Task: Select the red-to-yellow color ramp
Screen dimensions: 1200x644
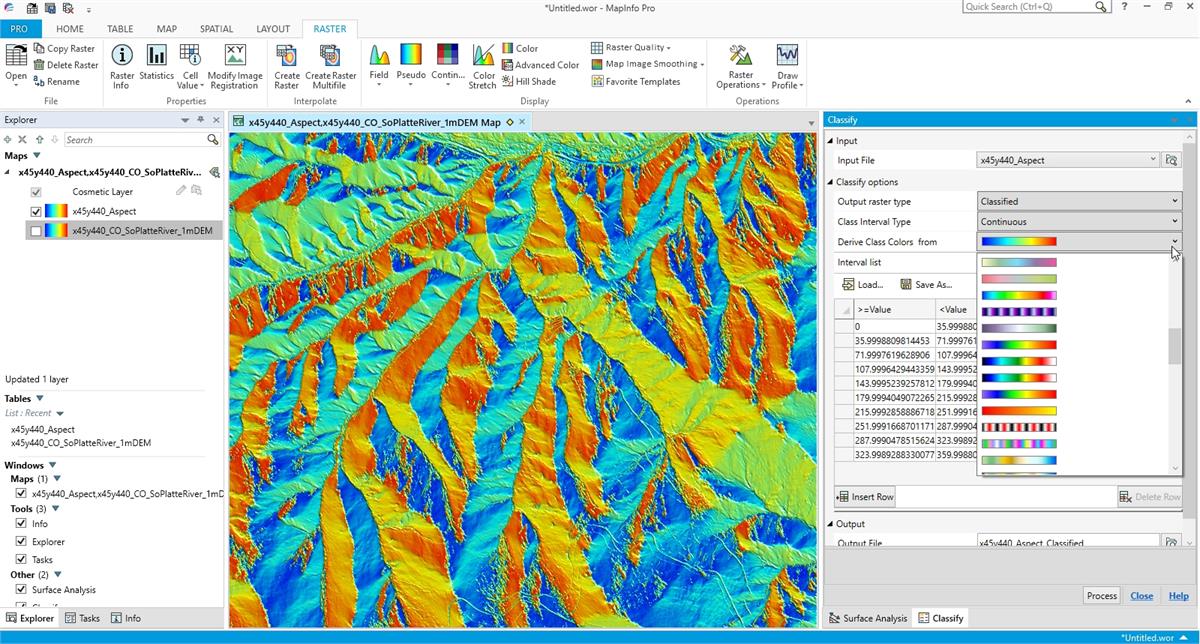Action: click(1019, 410)
